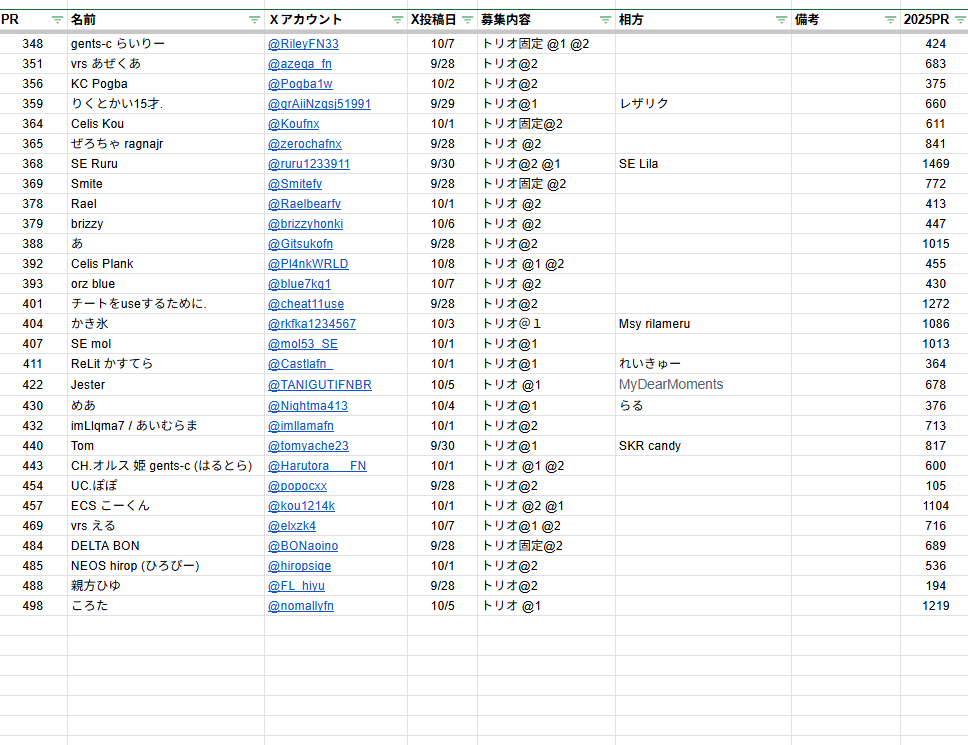Click the レザリク partner cell
Viewport: 968px width, 745px height.
click(703, 104)
